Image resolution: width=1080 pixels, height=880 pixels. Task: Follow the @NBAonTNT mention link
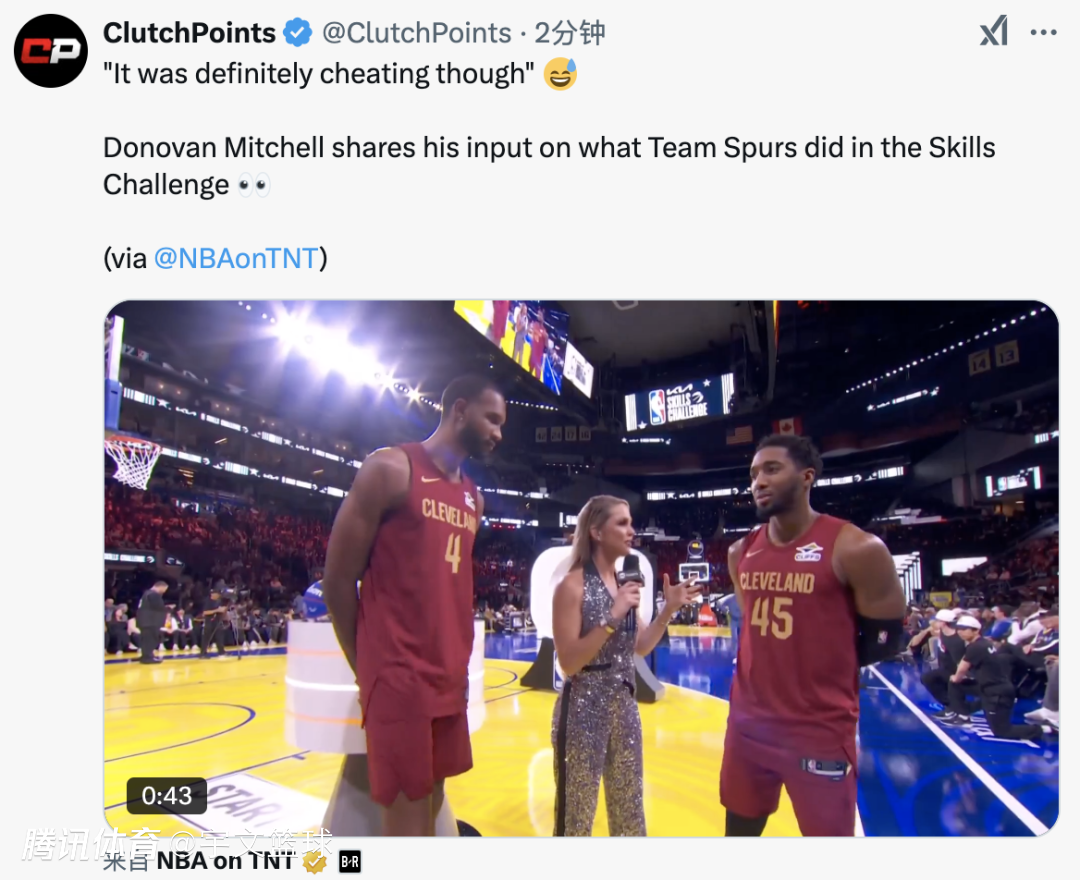coord(236,258)
